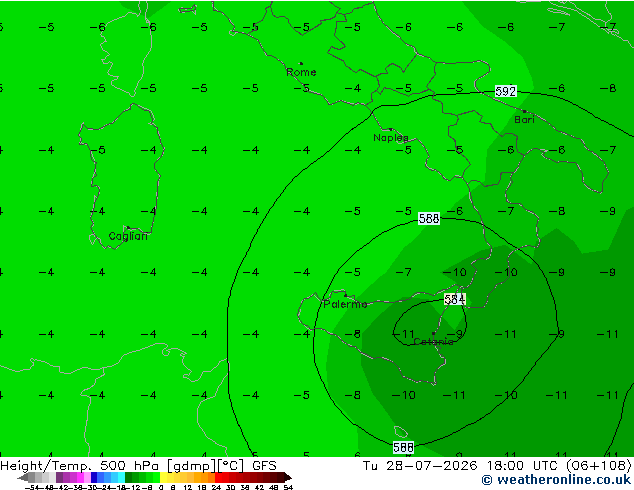Click the 54 legend scale value

288,487
